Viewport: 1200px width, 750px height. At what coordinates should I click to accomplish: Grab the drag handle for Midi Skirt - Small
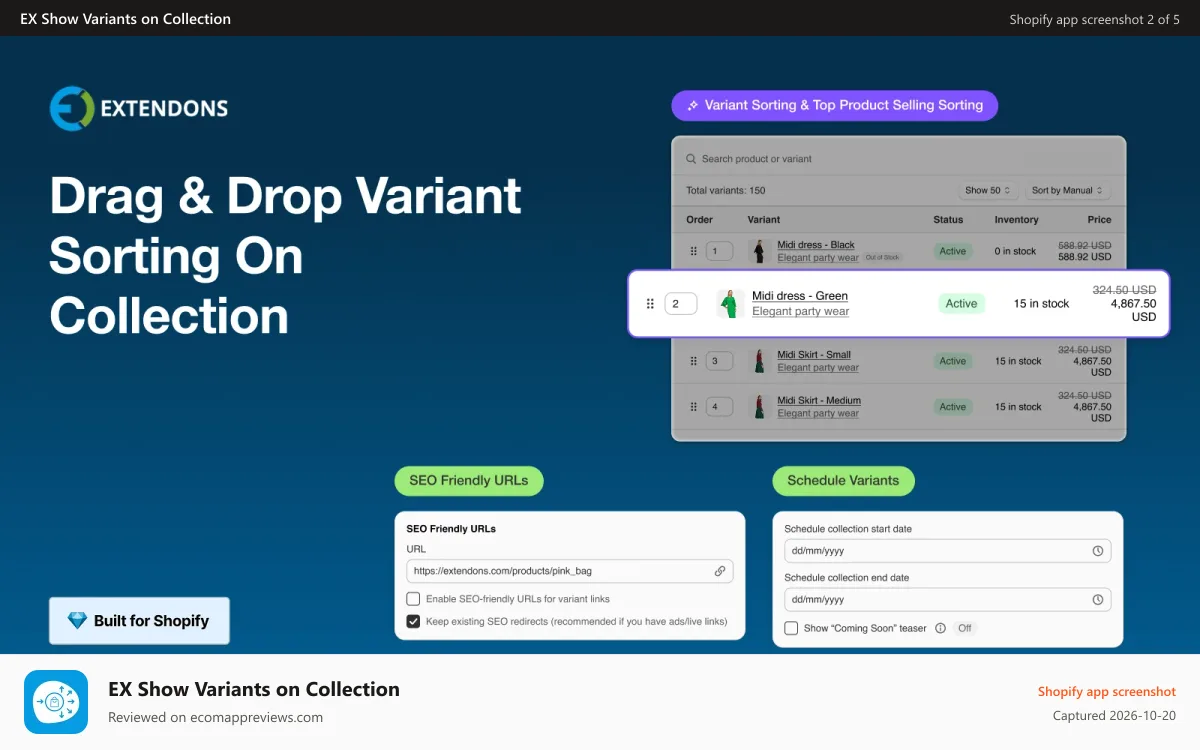point(693,361)
